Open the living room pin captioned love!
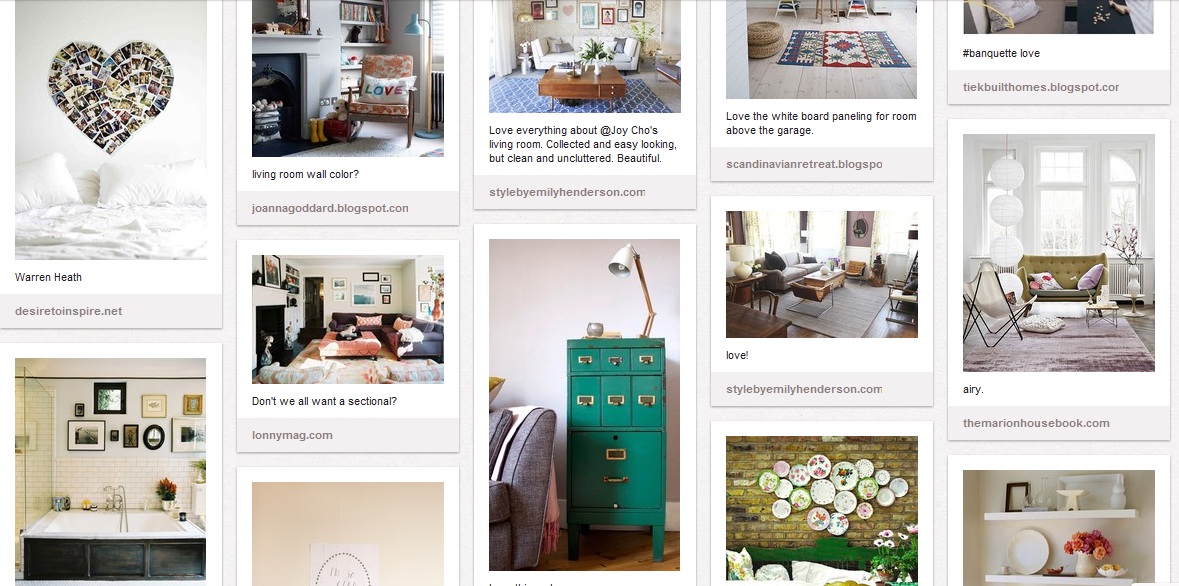The height and width of the screenshot is (586, 1179). click(821, 275)
